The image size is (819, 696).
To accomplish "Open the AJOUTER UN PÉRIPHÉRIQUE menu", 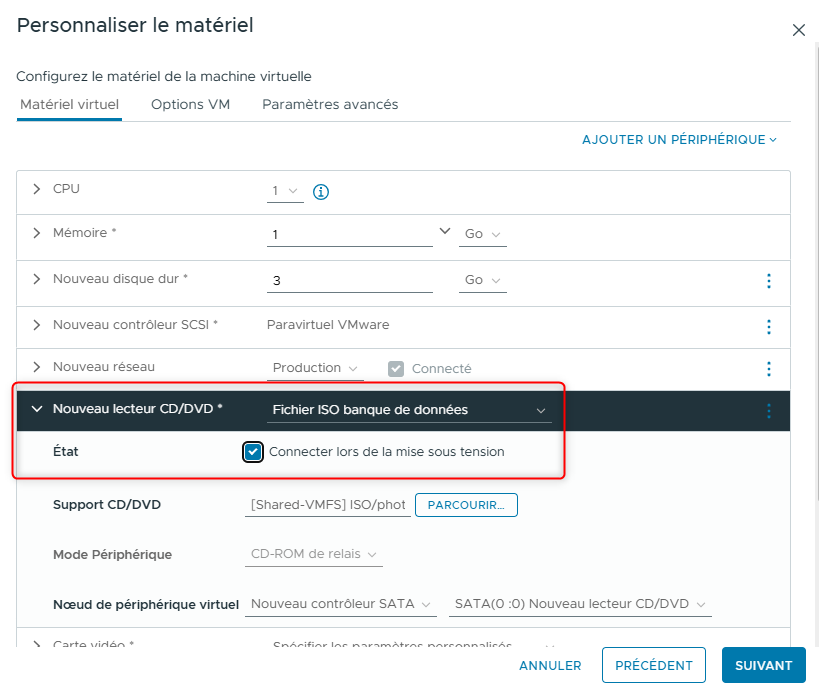I will (679, 140).
